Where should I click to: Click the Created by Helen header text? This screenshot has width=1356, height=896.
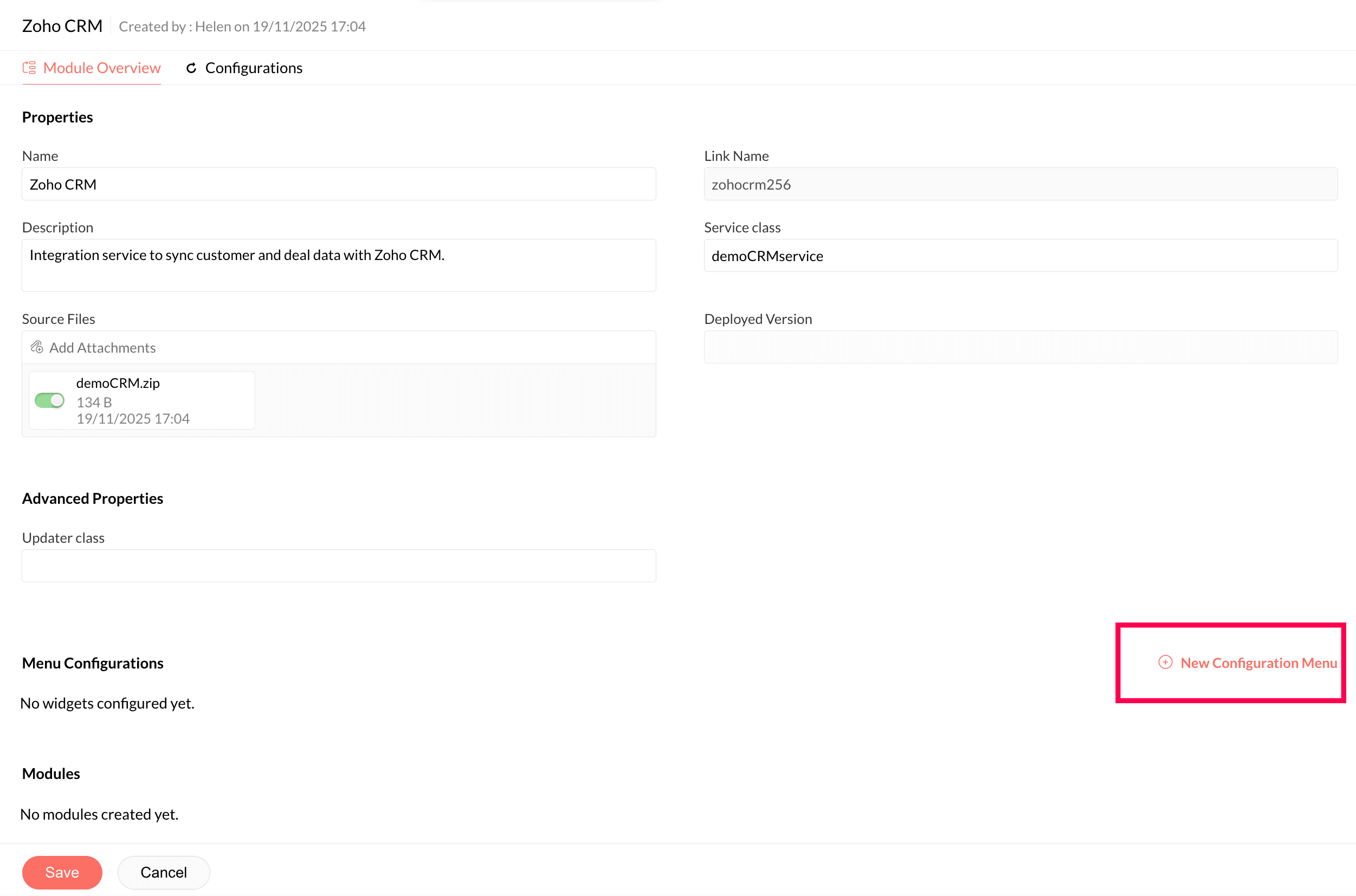242,27
